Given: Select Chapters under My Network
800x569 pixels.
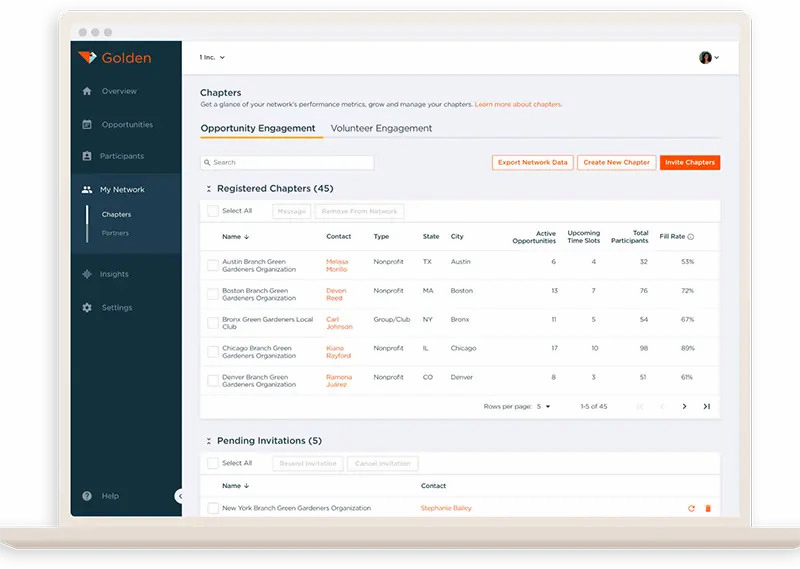Looking at the screenshot, I should click(116, 214).
